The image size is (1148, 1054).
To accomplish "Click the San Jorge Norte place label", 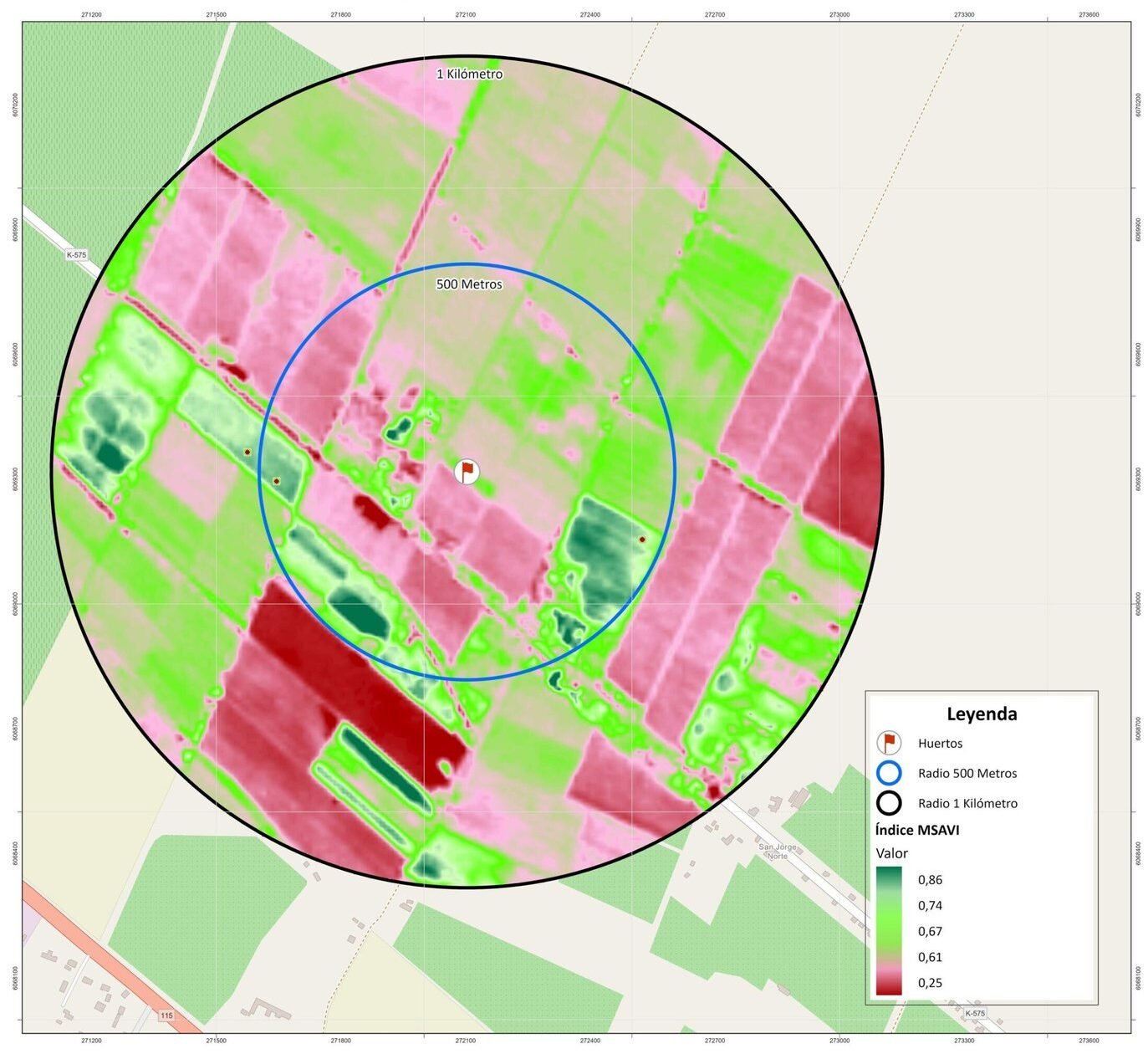I will pyautogui.click(x=777, y=851).
